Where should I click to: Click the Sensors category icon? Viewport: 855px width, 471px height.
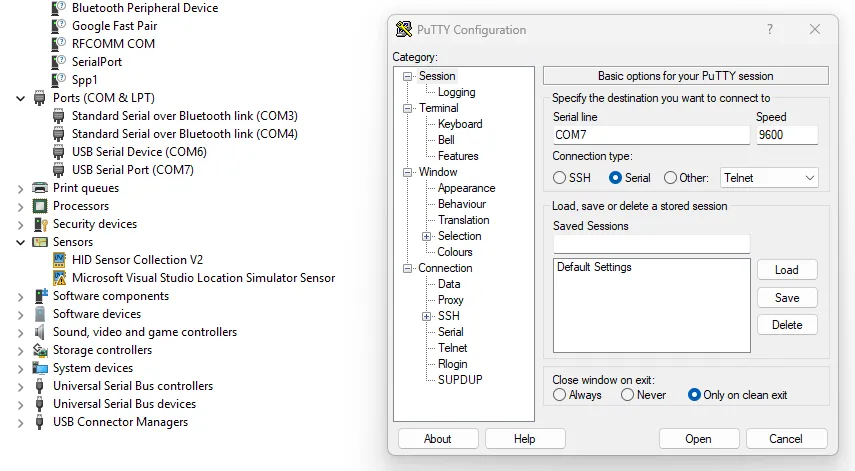pyautogui.click(x=40, y=242)
